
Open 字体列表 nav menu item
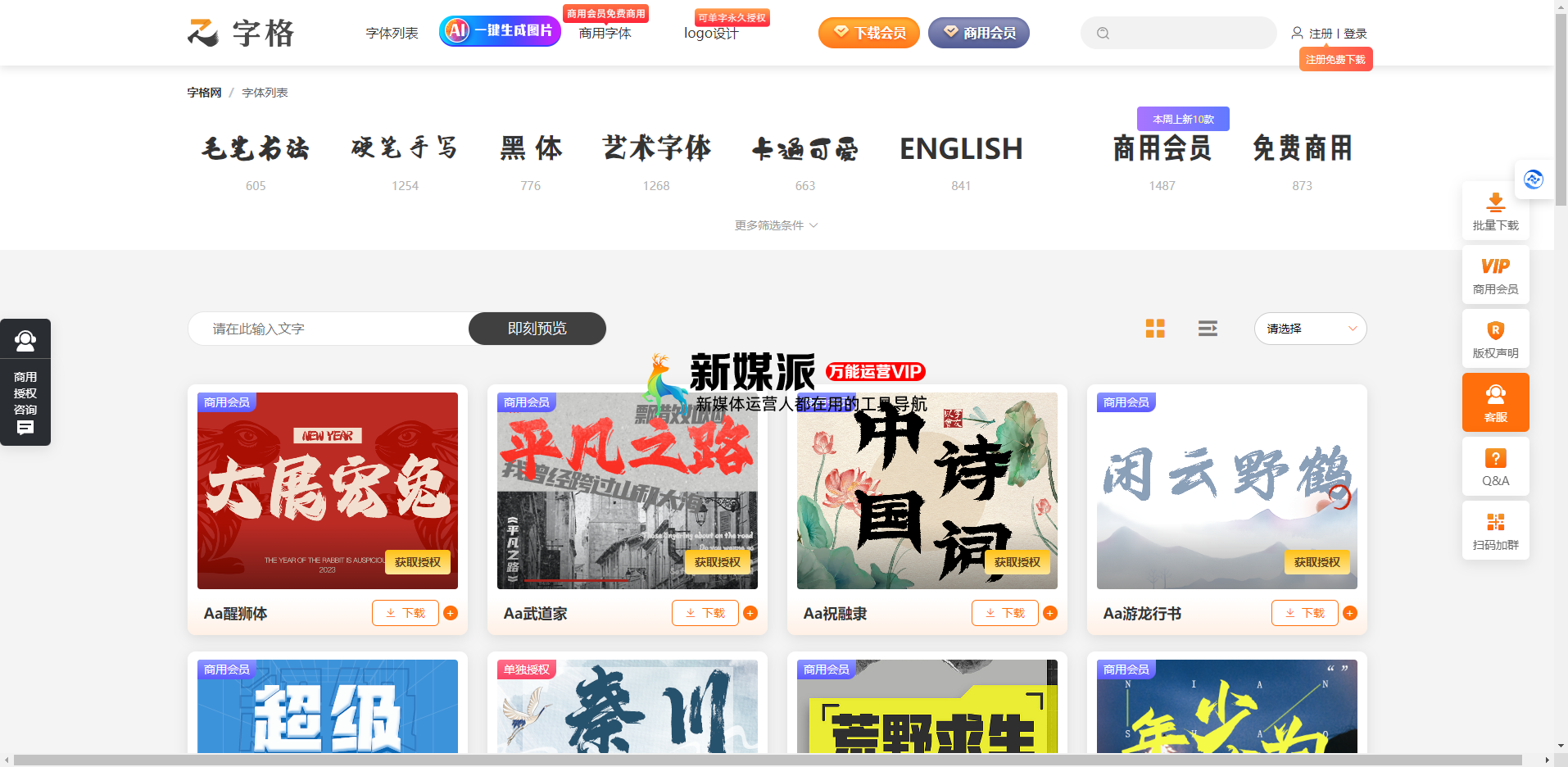(392, 34)
